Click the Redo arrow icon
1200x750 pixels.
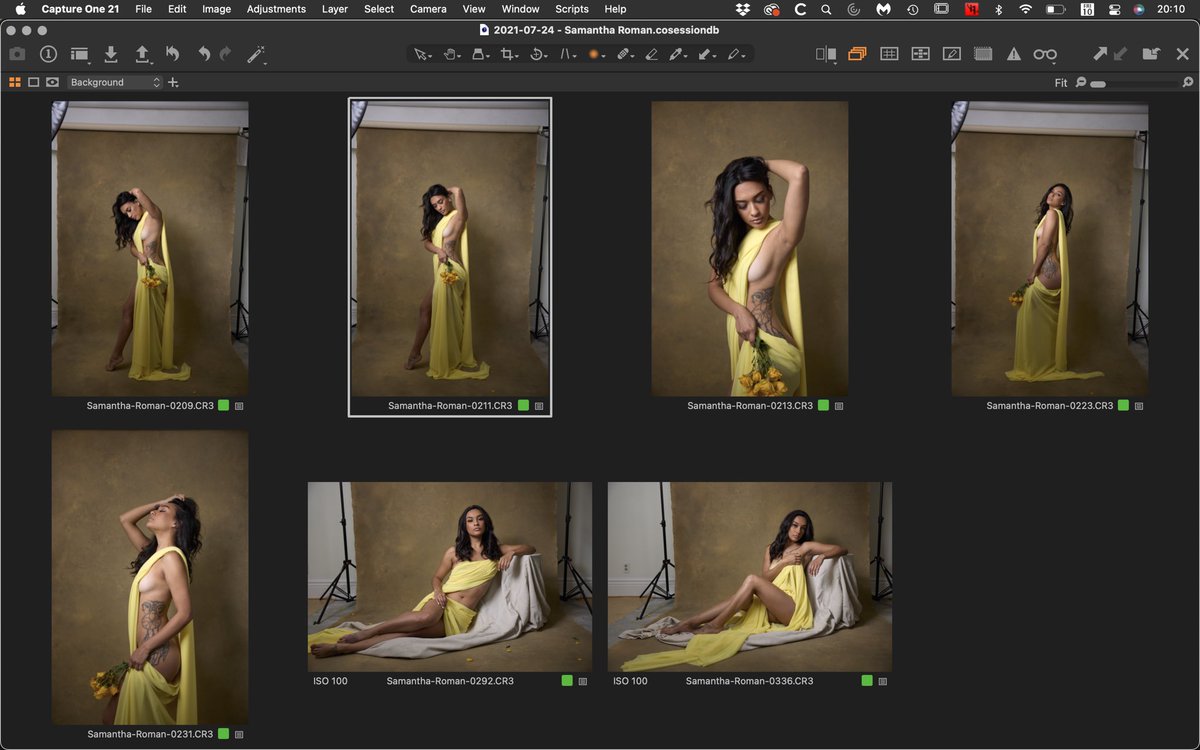point(225,54)
